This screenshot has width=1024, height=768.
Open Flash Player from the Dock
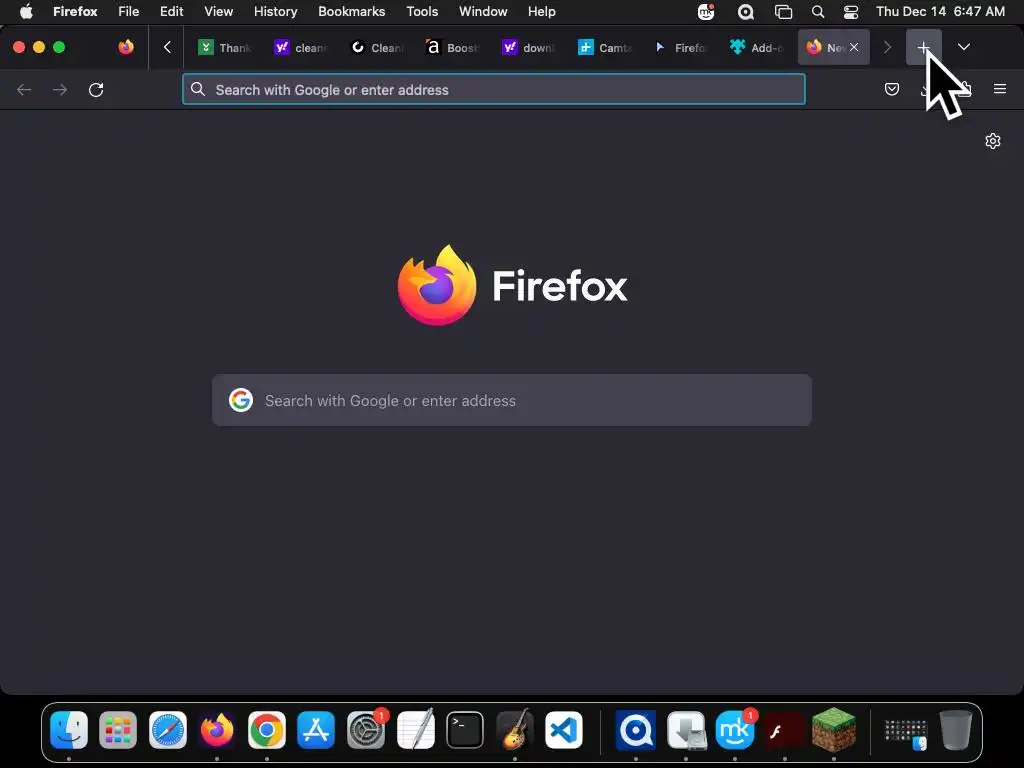click(784, 729)
